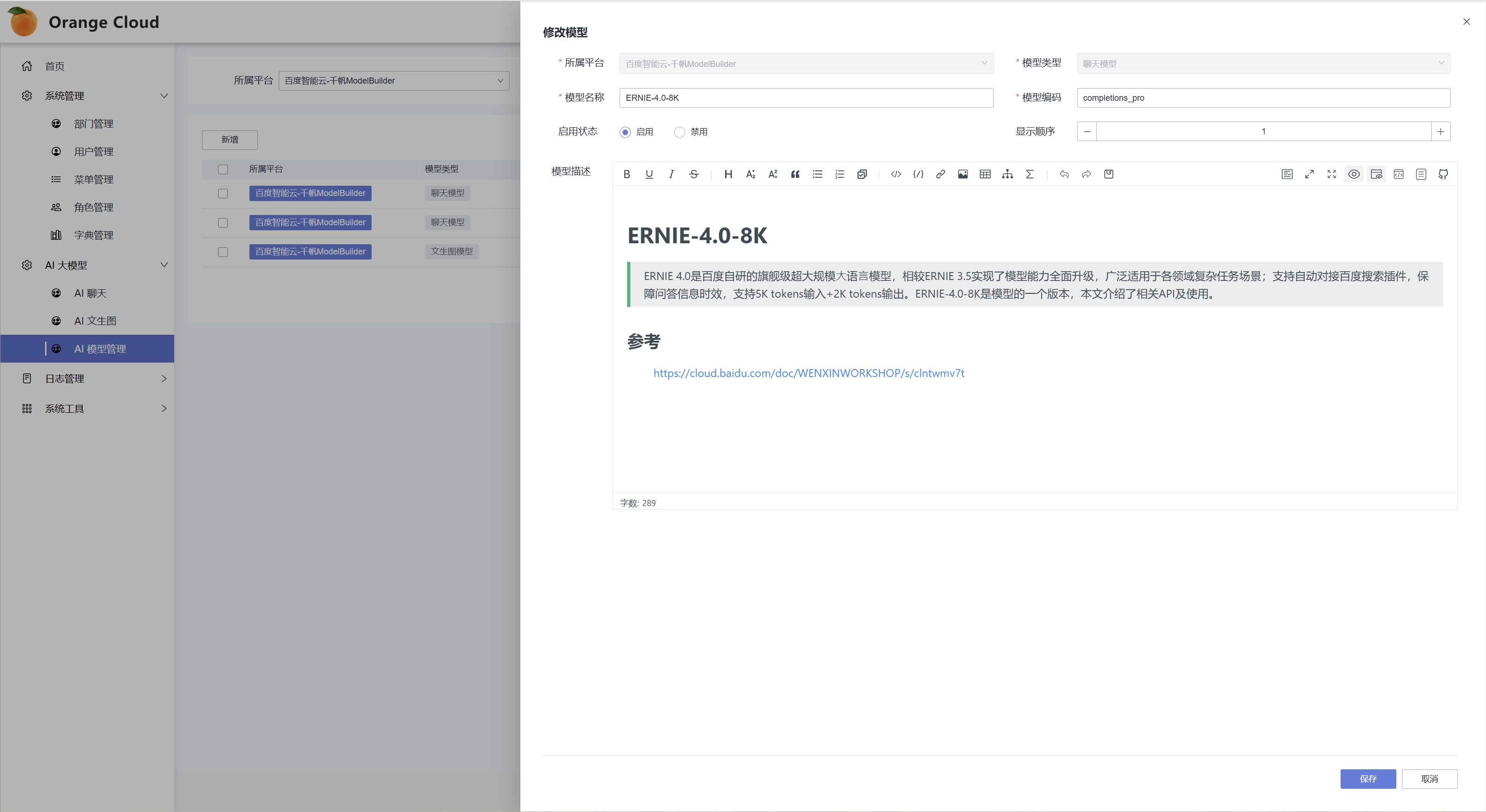Toggle preview-only mode
The height and width of the screenshot is (812, 1486).
point(1376,174)
